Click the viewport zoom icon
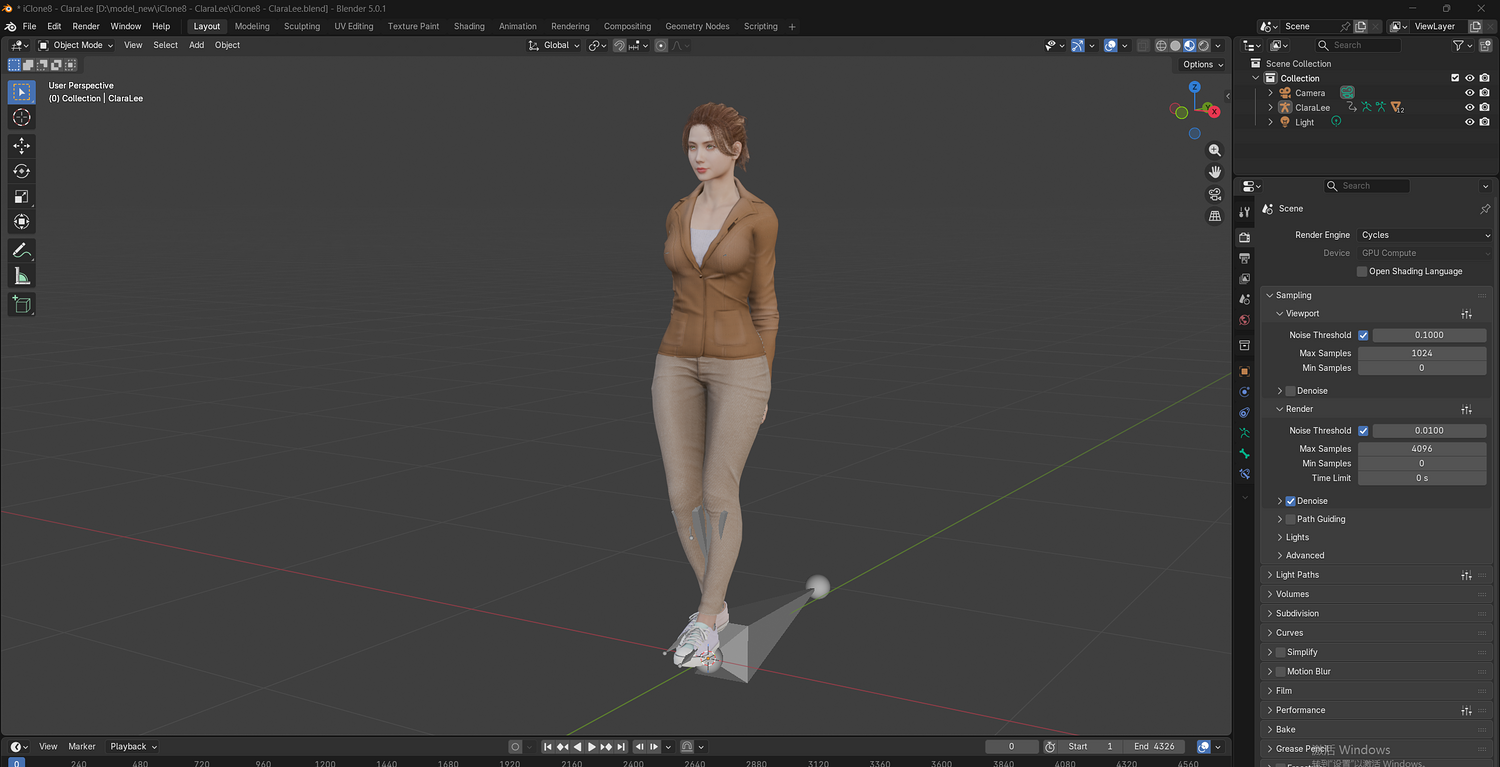 (x=1215, y=150)
